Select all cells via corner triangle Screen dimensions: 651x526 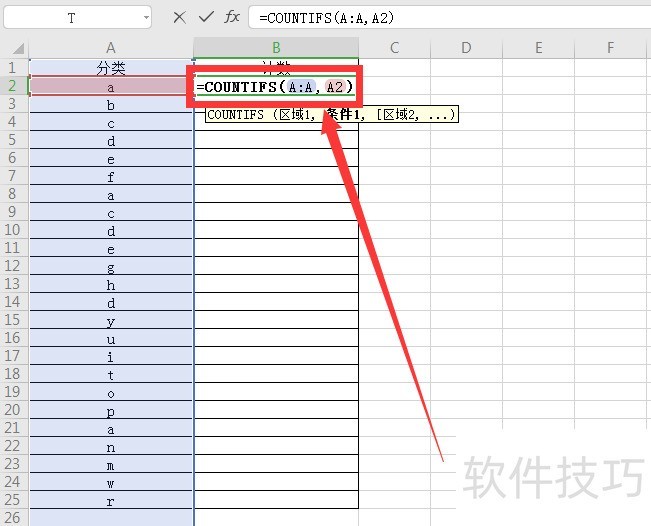coord(18,49)
